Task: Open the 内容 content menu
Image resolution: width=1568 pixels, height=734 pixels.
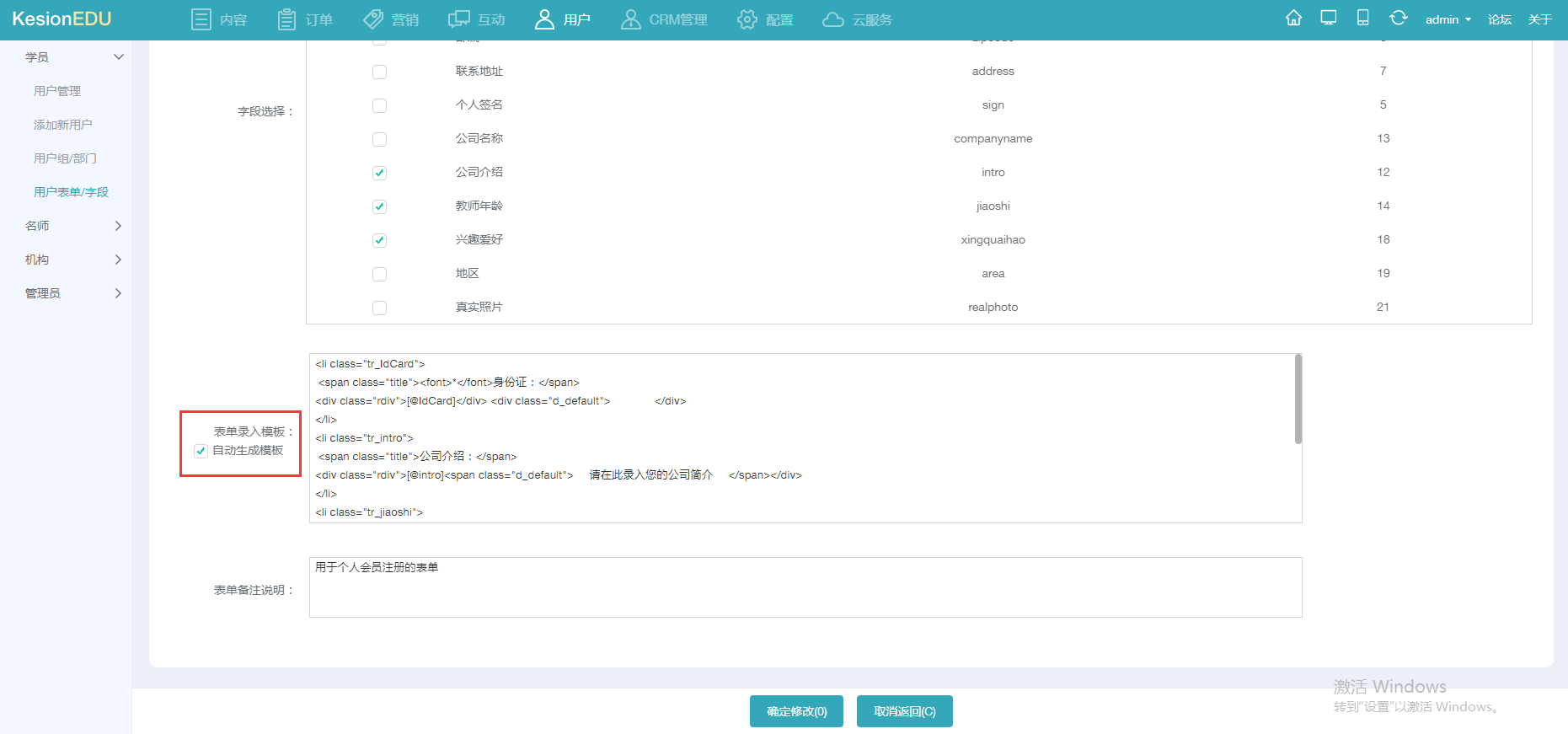Action: [x=219, y=19]
